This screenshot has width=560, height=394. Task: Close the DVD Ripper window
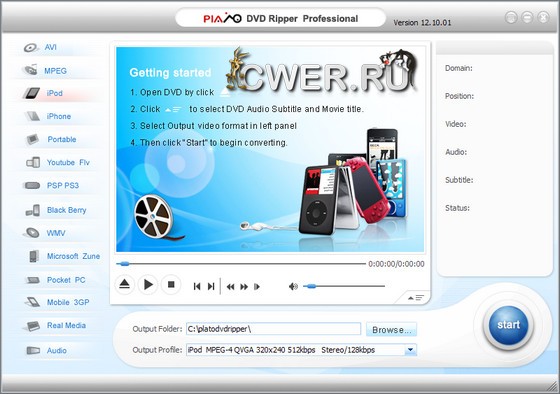click(543, 18)
